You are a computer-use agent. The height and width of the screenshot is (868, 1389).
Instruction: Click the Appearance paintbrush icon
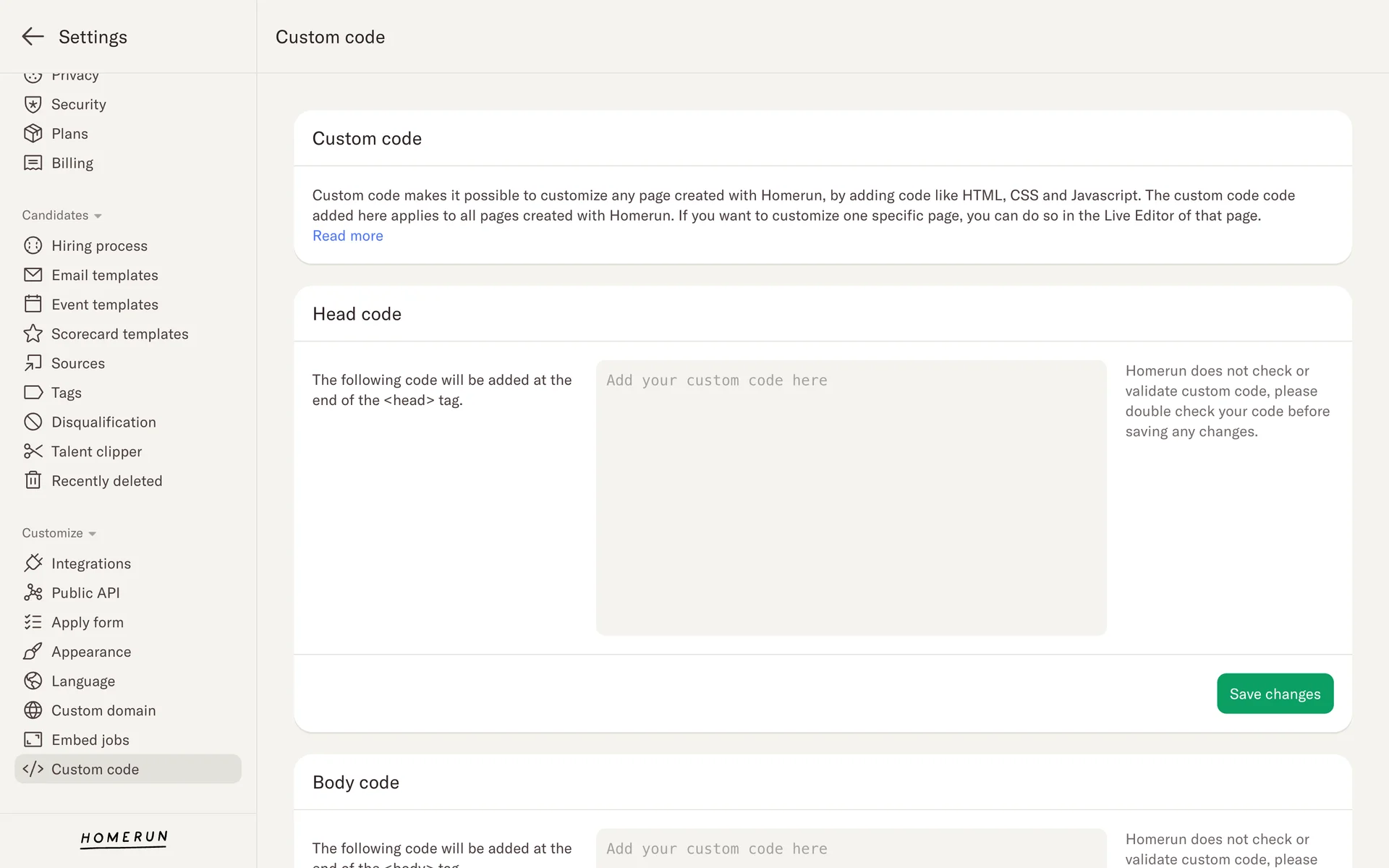[x=33, y=652]
